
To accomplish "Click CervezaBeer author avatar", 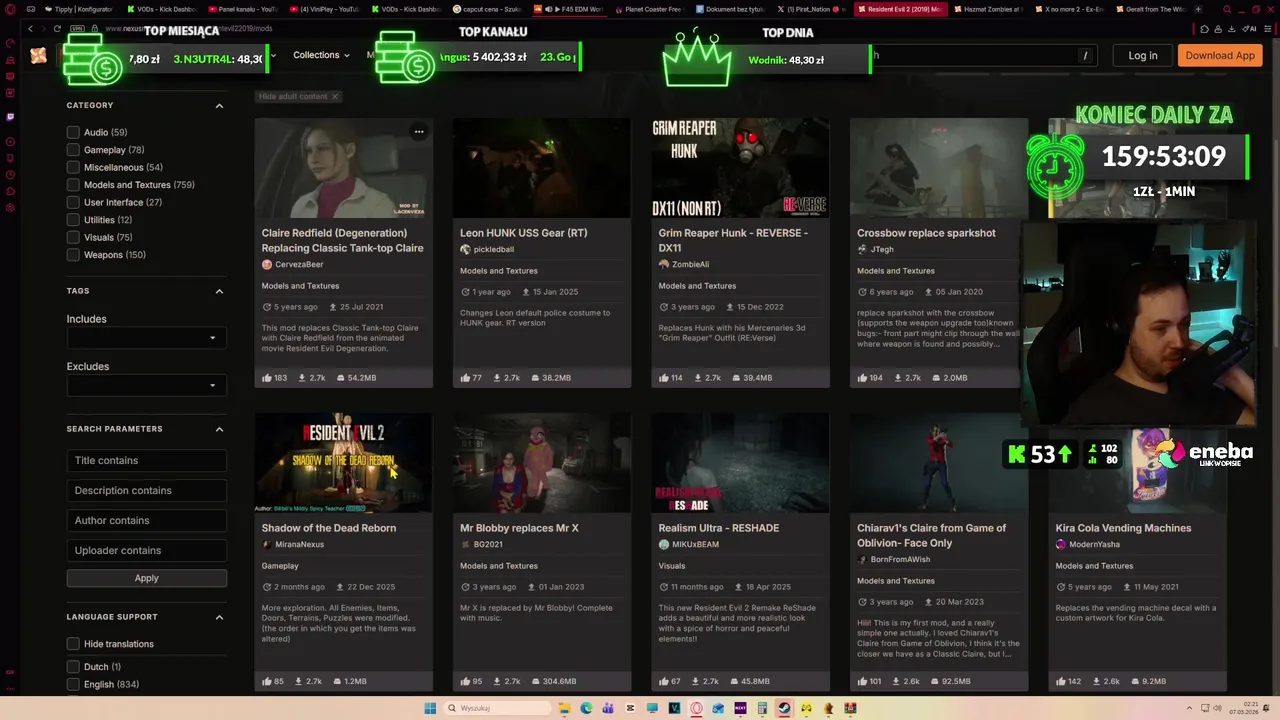I will pyautogui.click(x=267, y=264).
